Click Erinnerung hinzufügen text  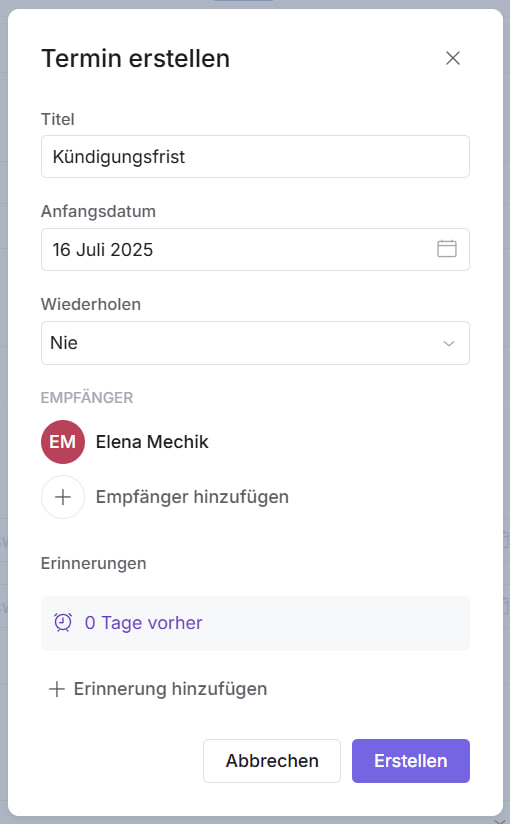(170, 689)
